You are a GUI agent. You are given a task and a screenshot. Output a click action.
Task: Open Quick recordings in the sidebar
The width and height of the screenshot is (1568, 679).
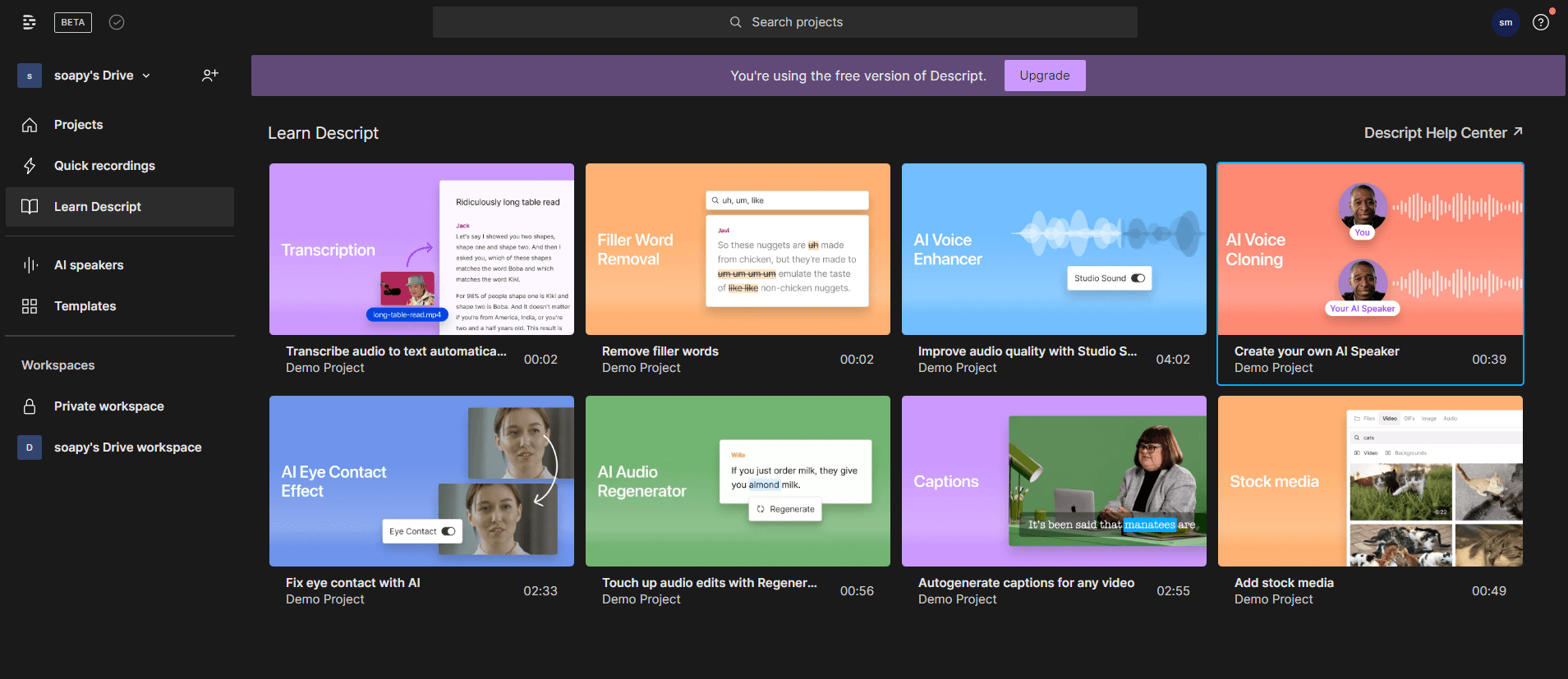pos(120,166)
